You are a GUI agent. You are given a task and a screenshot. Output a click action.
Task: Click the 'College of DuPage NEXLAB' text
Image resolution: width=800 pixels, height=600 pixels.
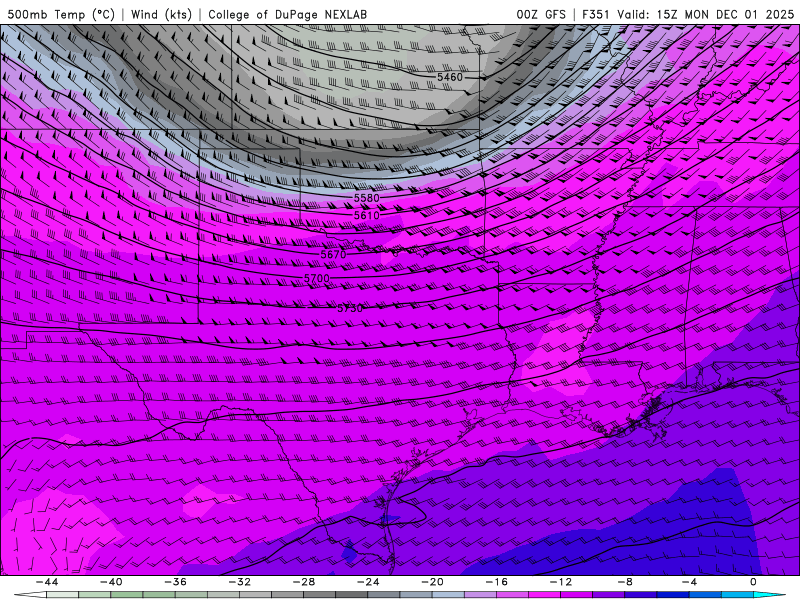[x=287, y=14]
